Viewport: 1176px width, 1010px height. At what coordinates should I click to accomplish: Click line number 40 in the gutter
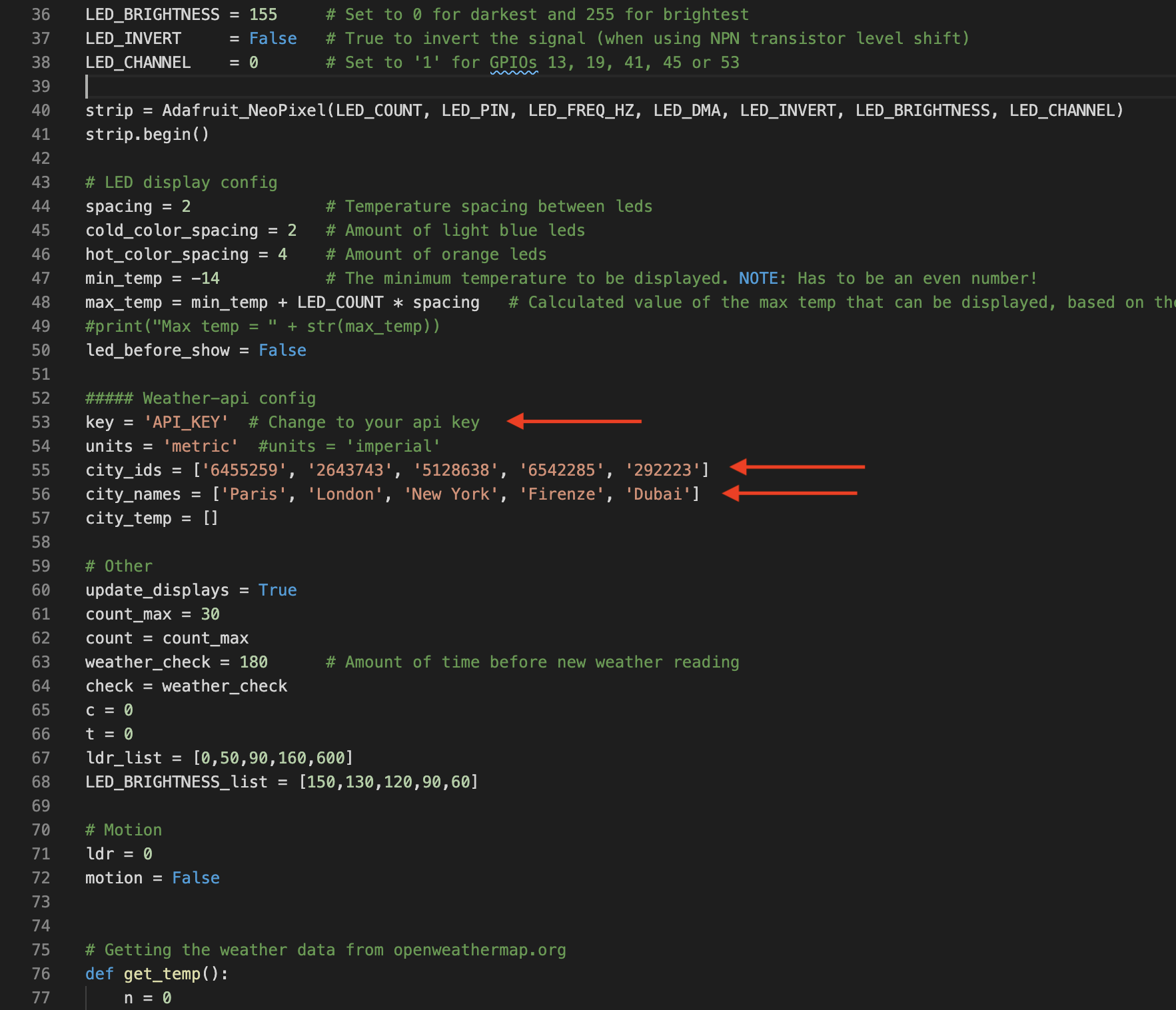click(x=40, y=110)
